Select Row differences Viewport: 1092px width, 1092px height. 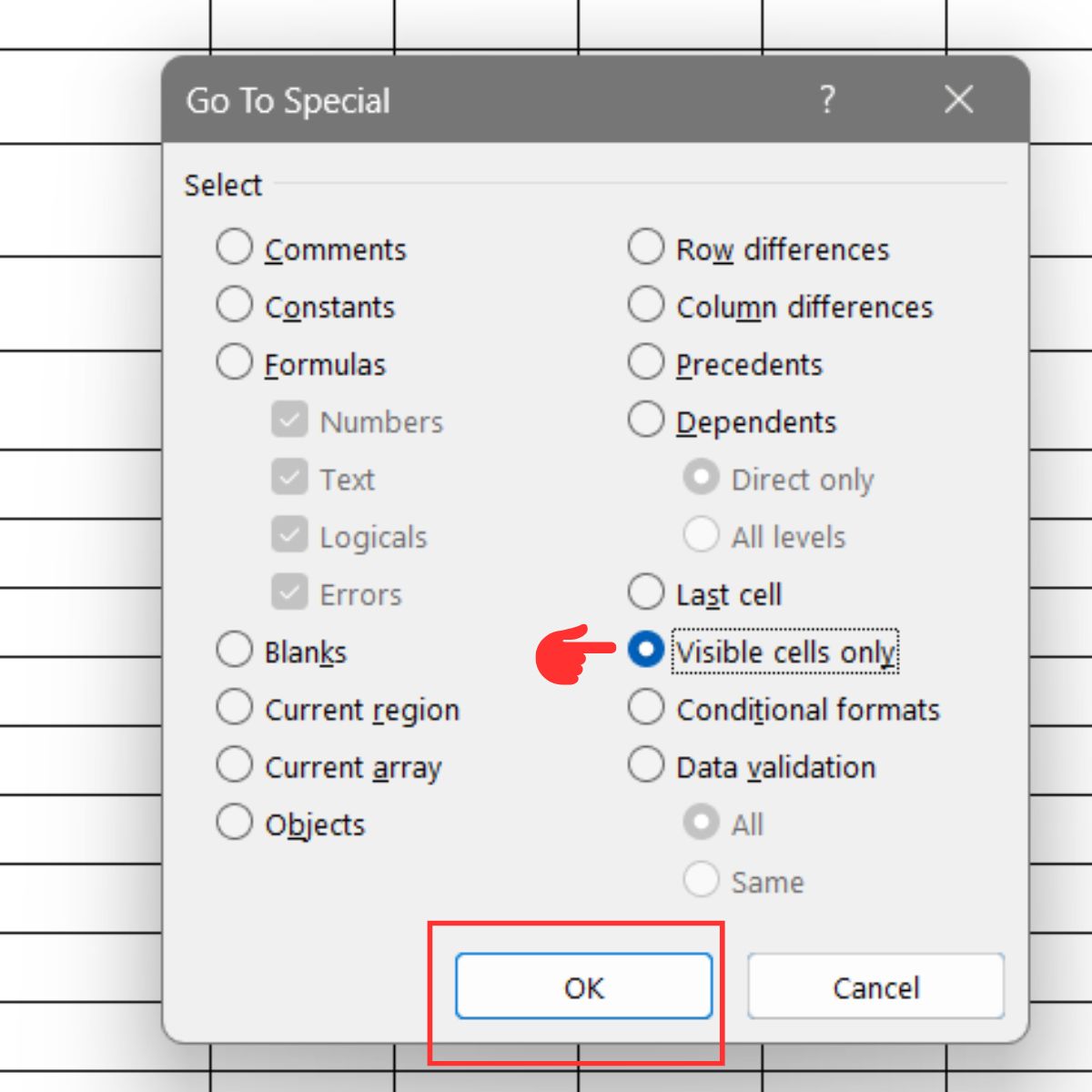click(x=646, y=247)
